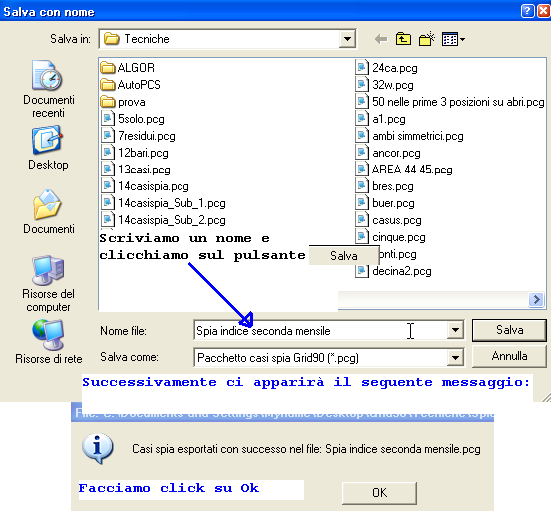551x515 pixels.
Task: Expand the Salva in folder dropdown
Action: coord(347,39)
